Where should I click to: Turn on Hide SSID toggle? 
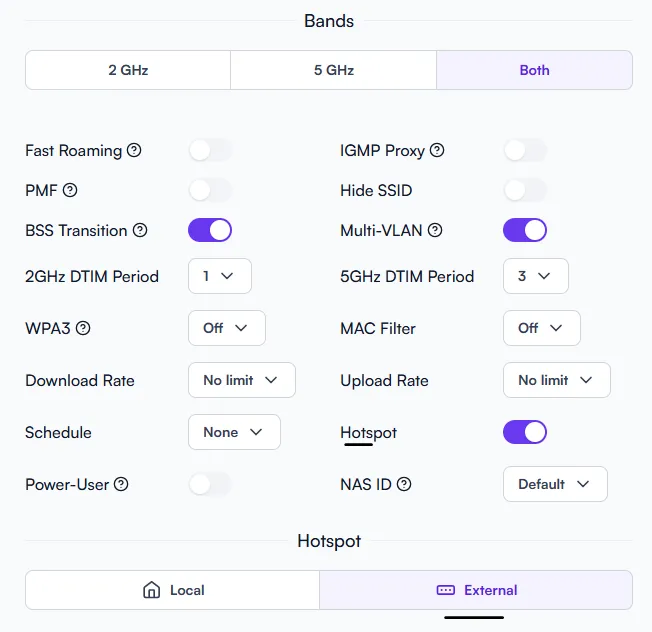tap(525, 190)
